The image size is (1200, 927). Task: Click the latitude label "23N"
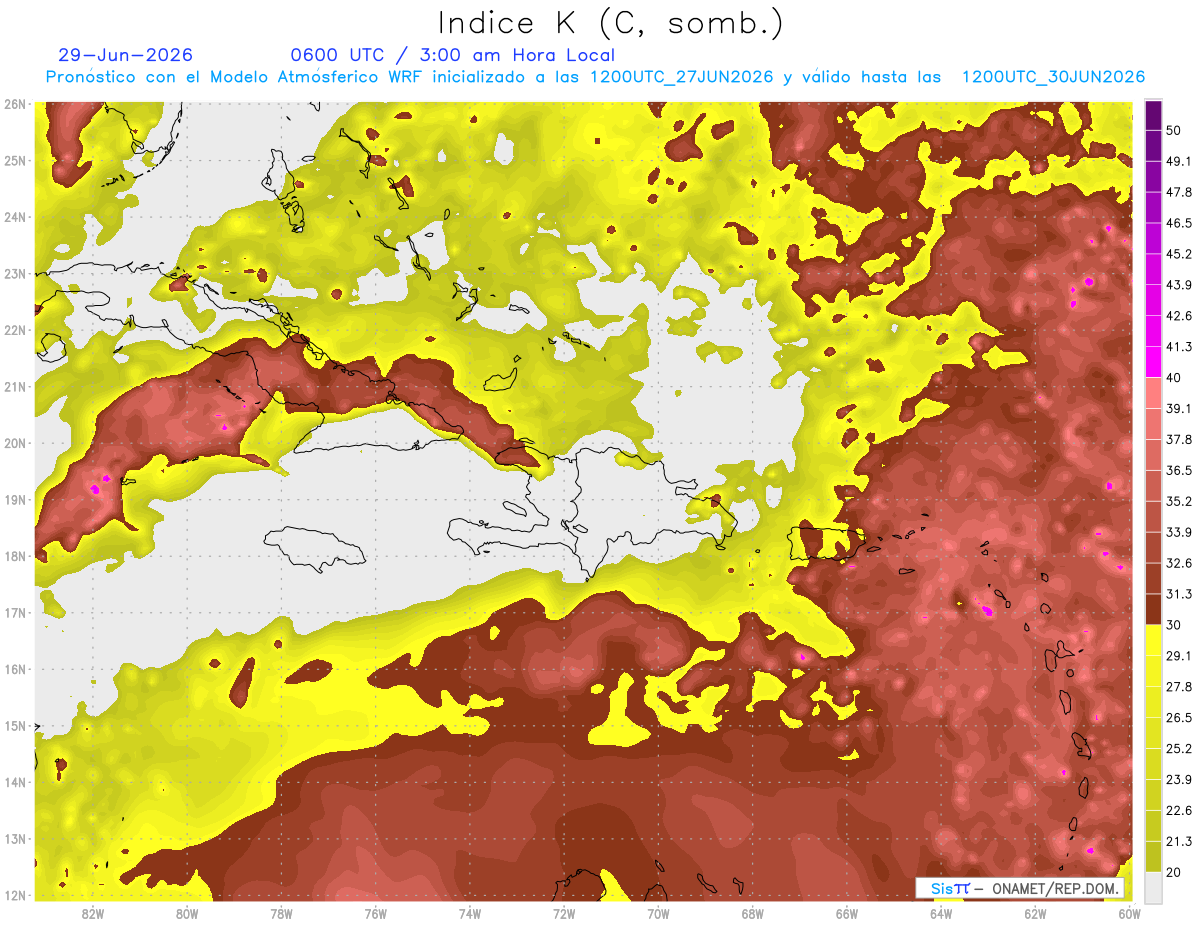[15, 274]
